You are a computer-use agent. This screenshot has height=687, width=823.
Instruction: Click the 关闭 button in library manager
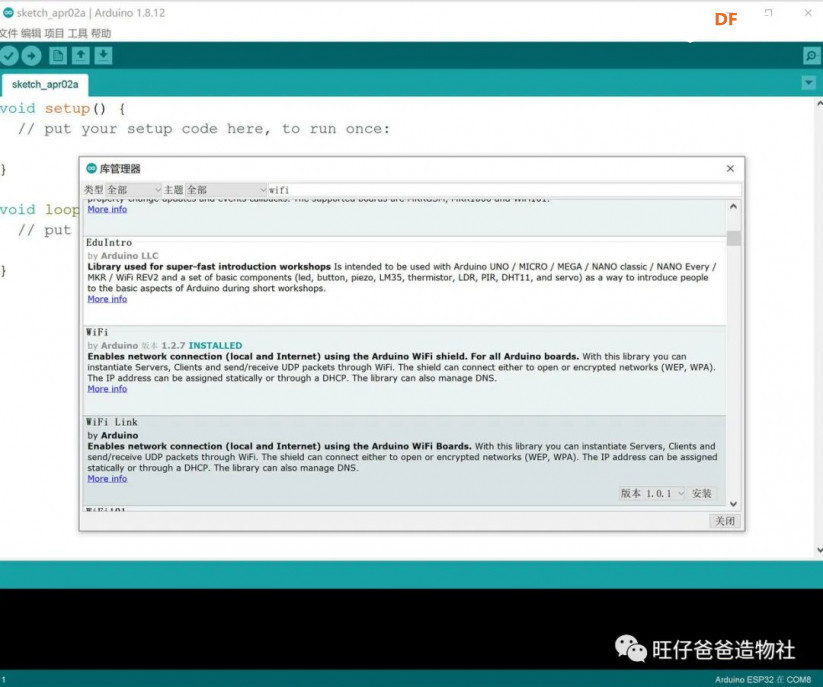[x=725, y=521]
